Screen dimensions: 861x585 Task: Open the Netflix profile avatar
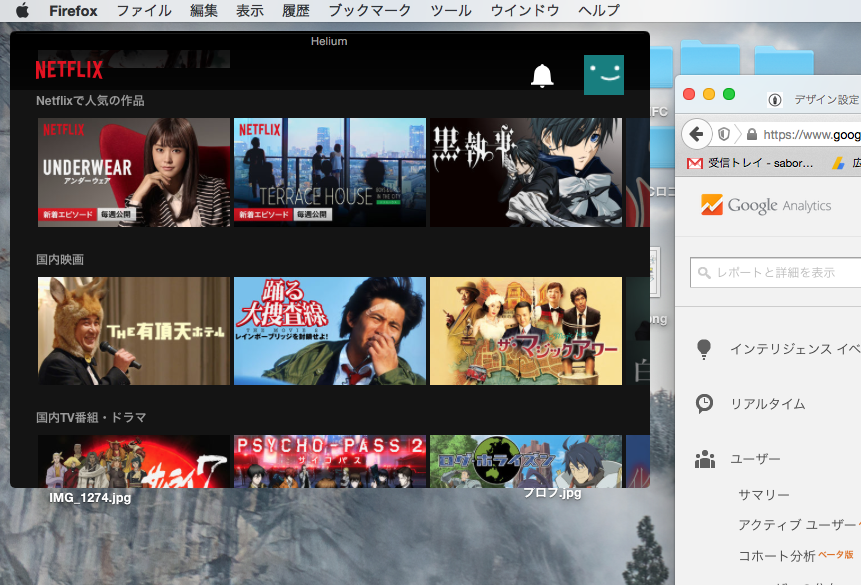coord(603,75)
